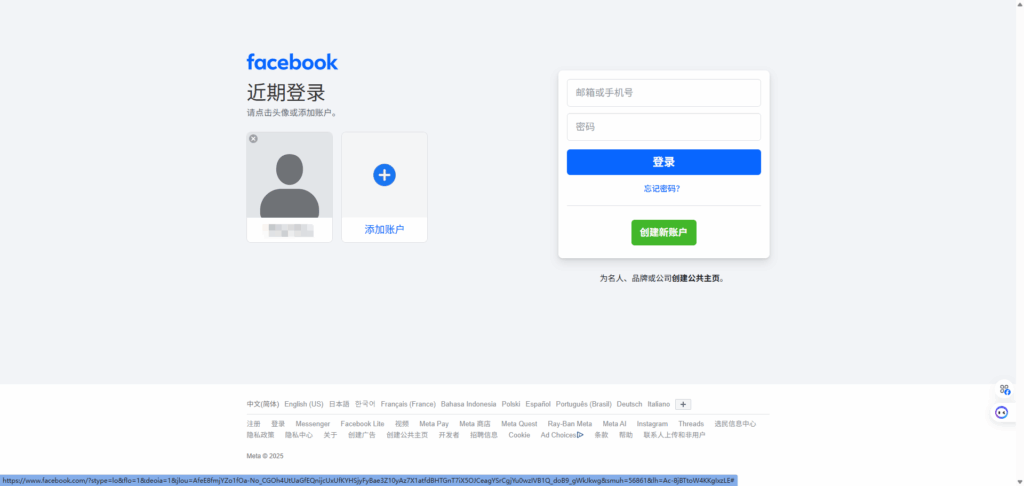The height and width of the screenshot is (486, 1024).
Task: Open the Messenger footer link
Action: pos(313,424)
